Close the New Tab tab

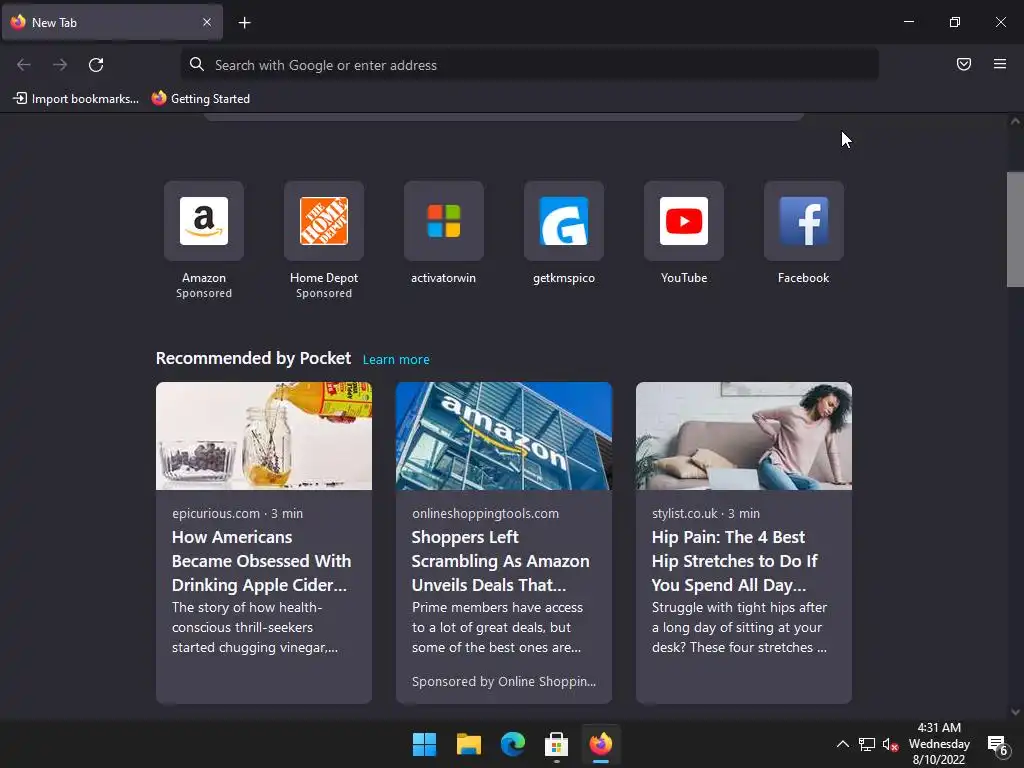(207, 22)
